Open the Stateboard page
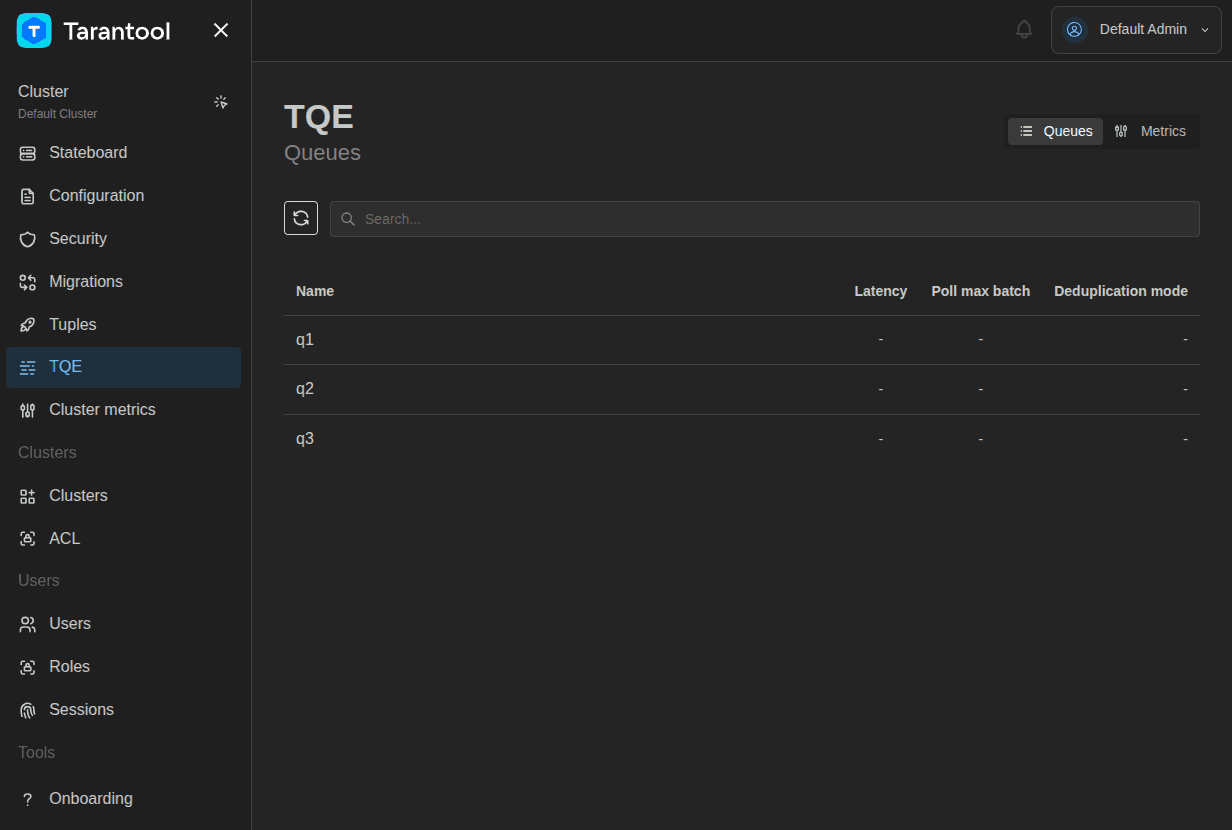 123,153
